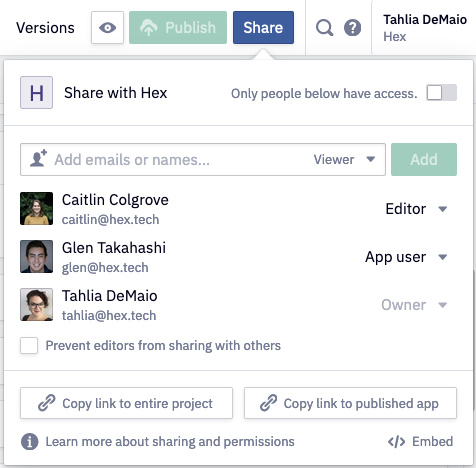The width and height of the screenshot is (476, 468).
Task: Click the eye preview icon
Action: (x=107, y=28)
